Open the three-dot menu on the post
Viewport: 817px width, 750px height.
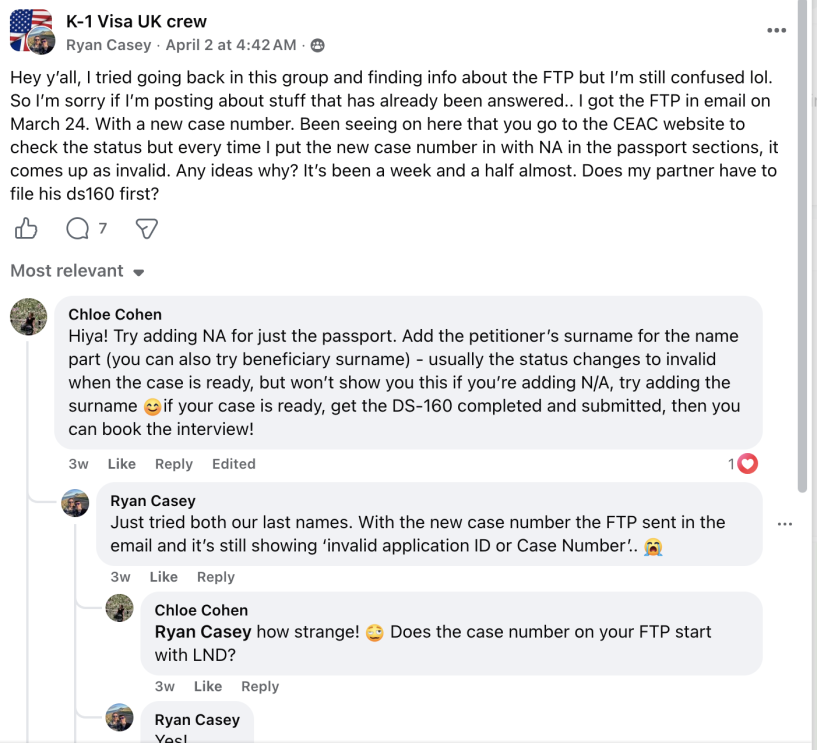(x=777, y=30)
